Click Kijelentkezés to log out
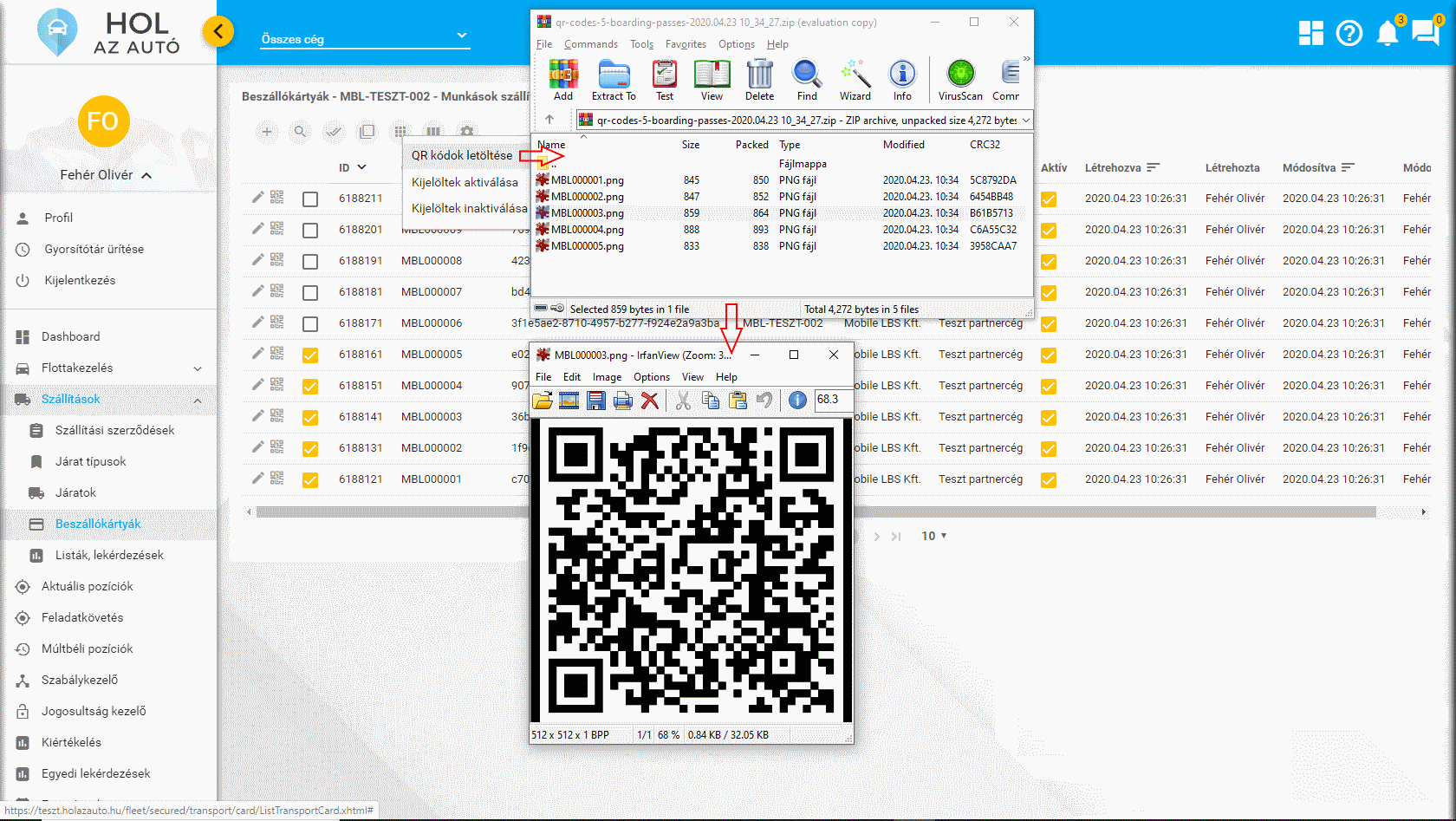Image resolution: width=1456 pixels, height=821 pixels. click(80, 280)
